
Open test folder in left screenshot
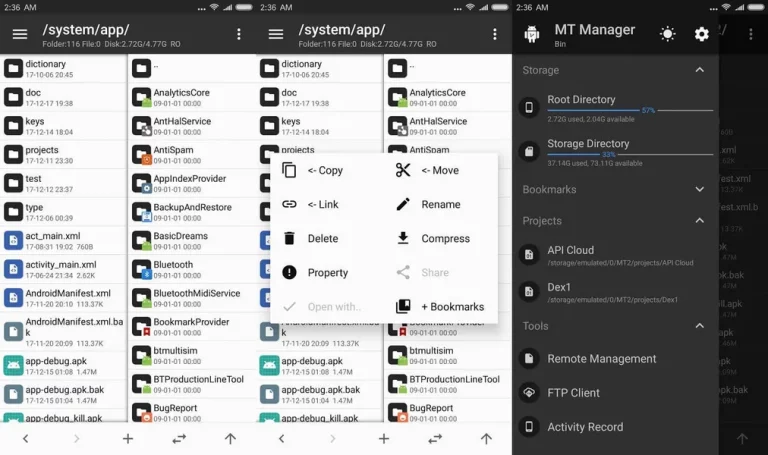pyautogui.click(x=64, y=183)
